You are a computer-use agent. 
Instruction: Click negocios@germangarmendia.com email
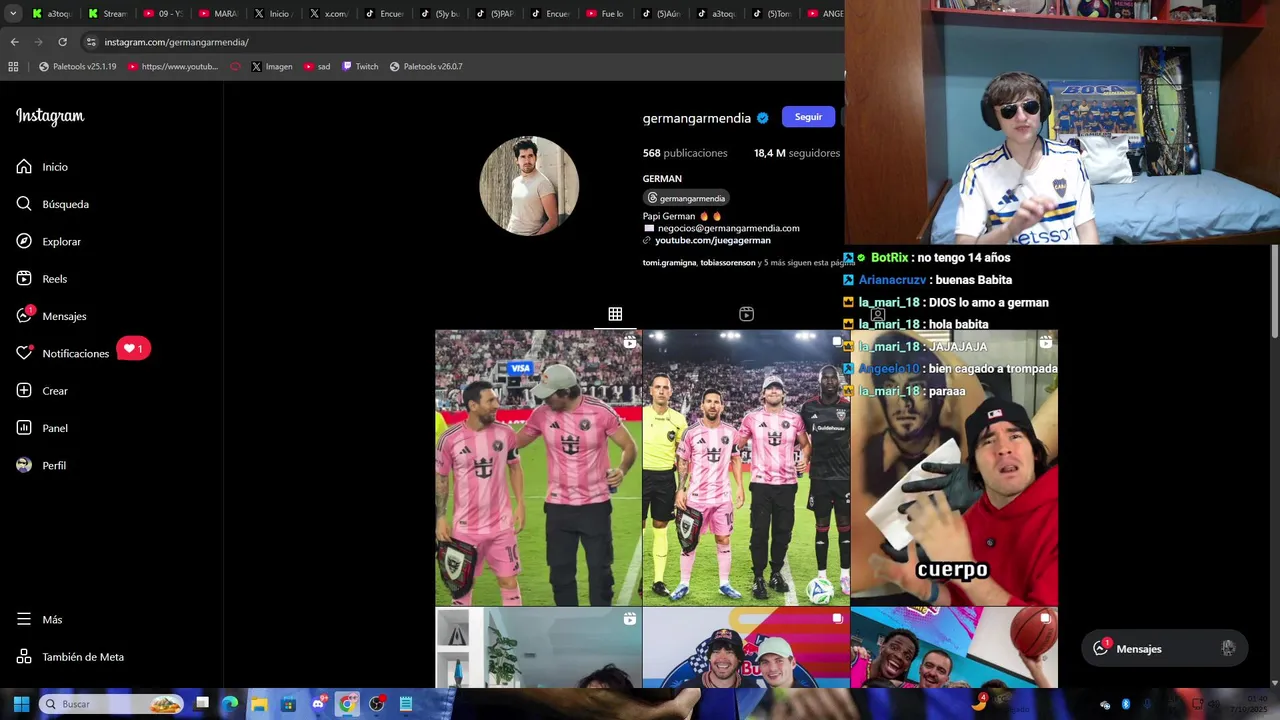(728, 228)
